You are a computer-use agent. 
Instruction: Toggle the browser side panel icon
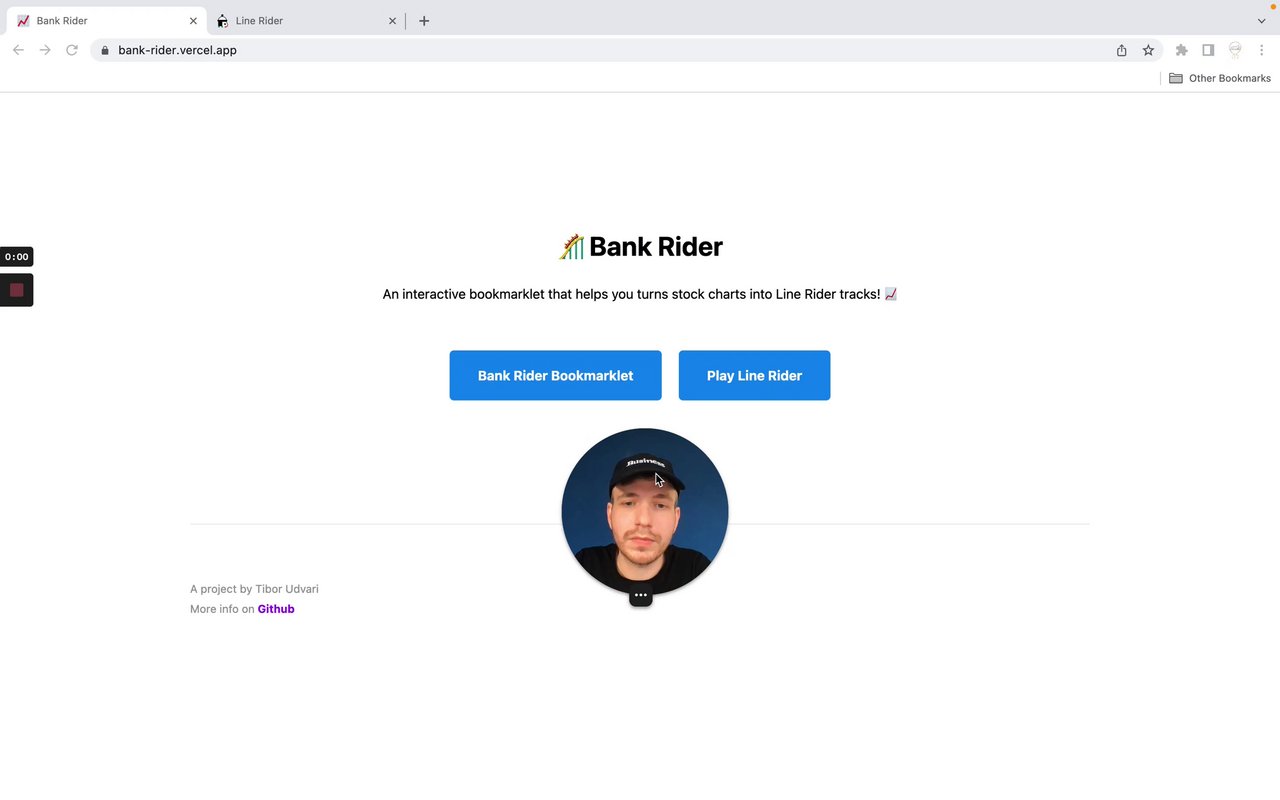1208,50
